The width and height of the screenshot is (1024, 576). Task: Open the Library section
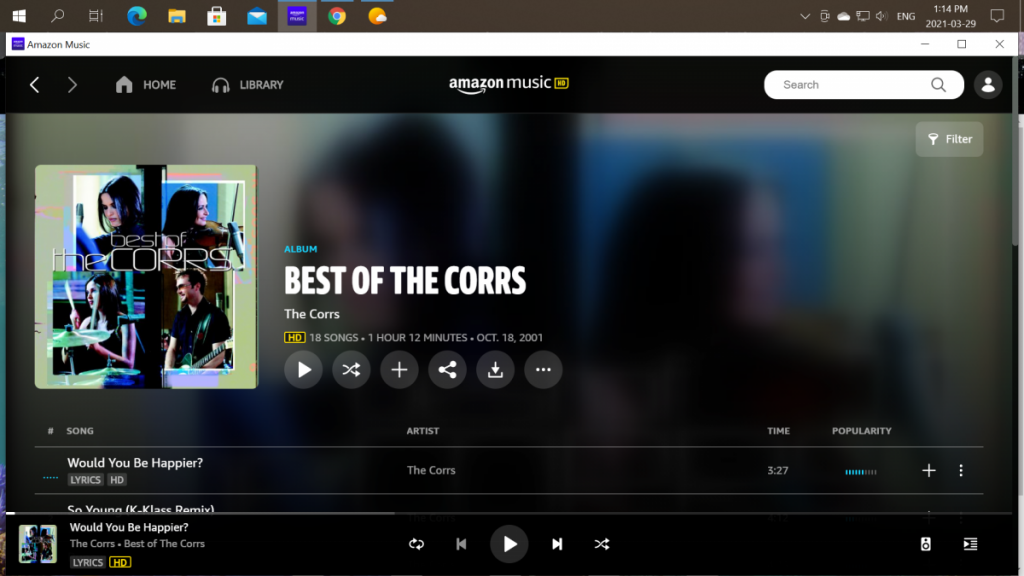click(248, 85)
